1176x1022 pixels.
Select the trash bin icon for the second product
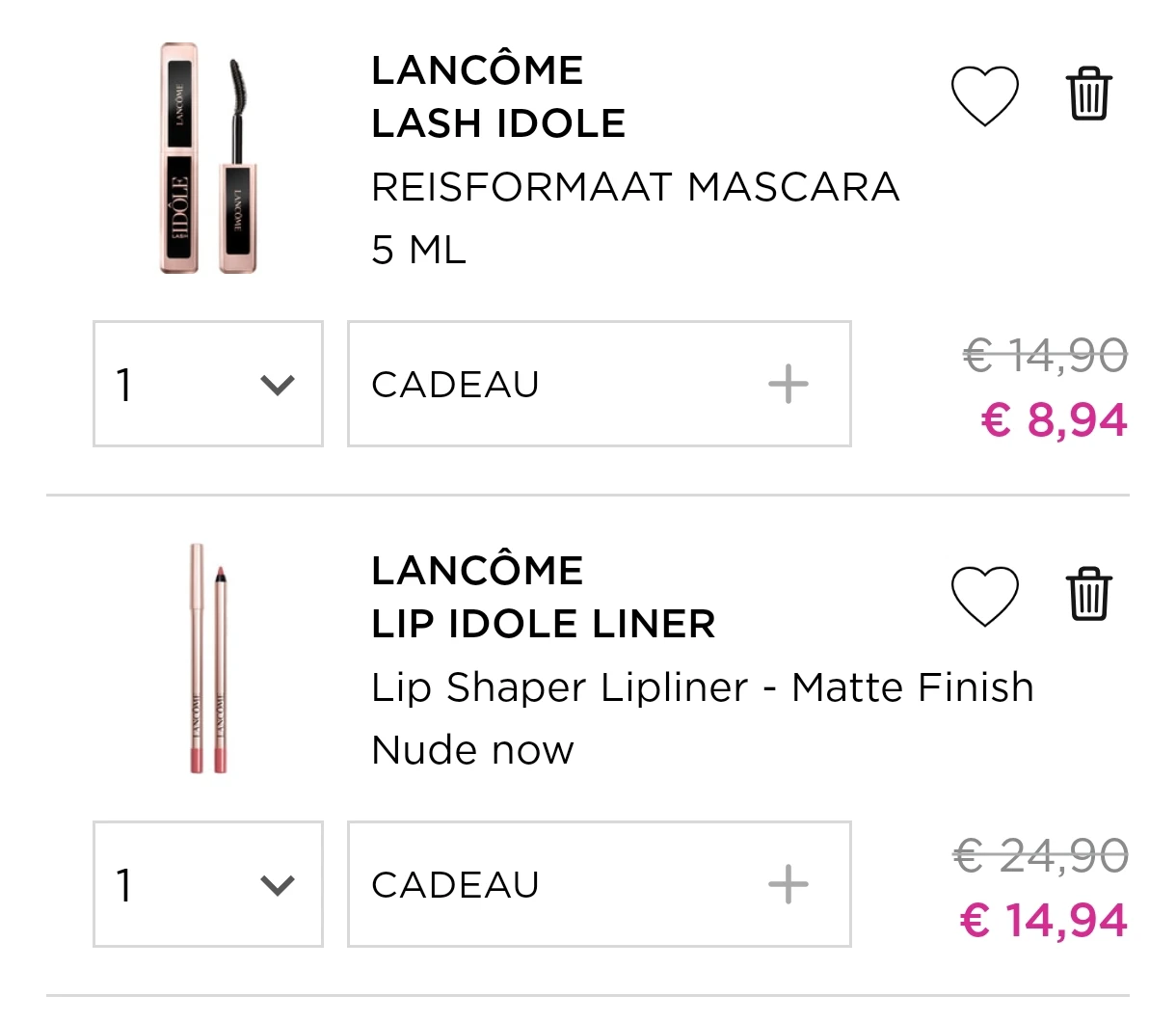[1087, 595]
